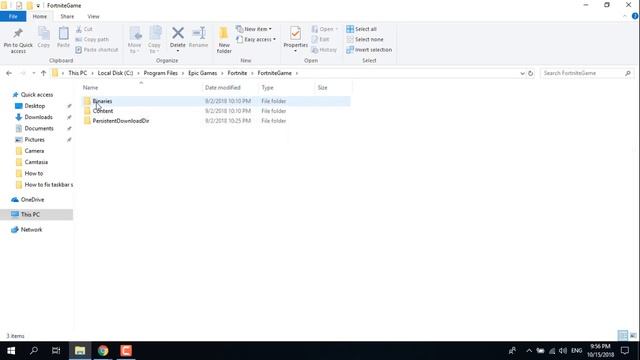Open the Move to menu
Screen dimensions: 640x360
(134, 40)
